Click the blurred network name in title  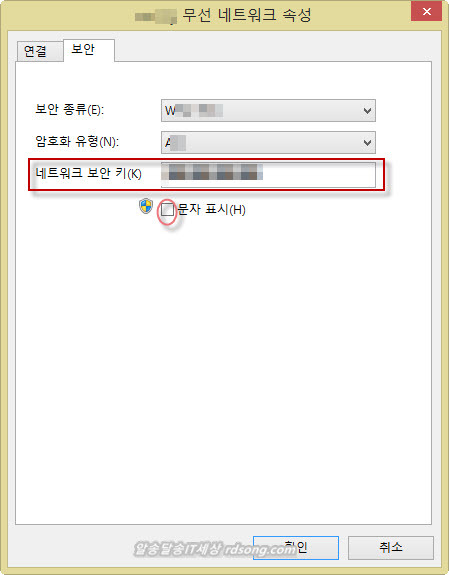click(x=156, y=17)
